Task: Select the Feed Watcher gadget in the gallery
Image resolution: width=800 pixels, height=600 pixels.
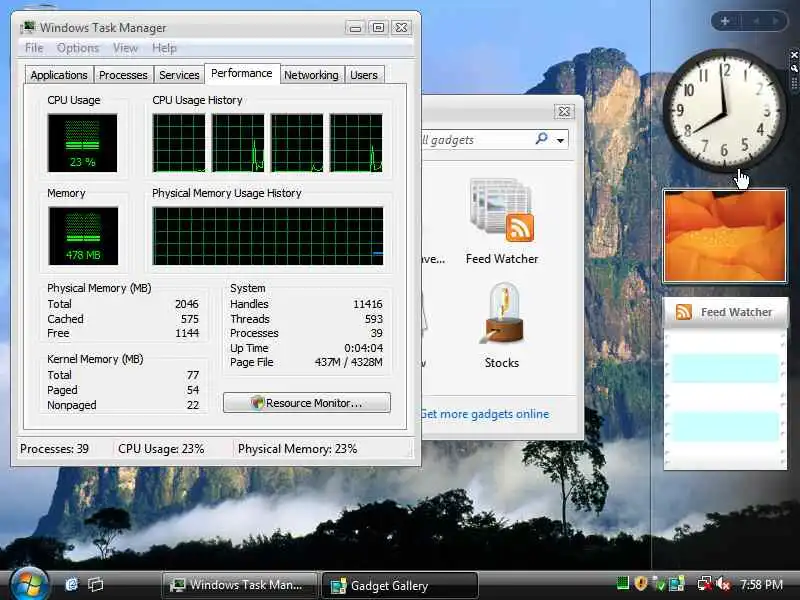Action: [x=502, y=221]
